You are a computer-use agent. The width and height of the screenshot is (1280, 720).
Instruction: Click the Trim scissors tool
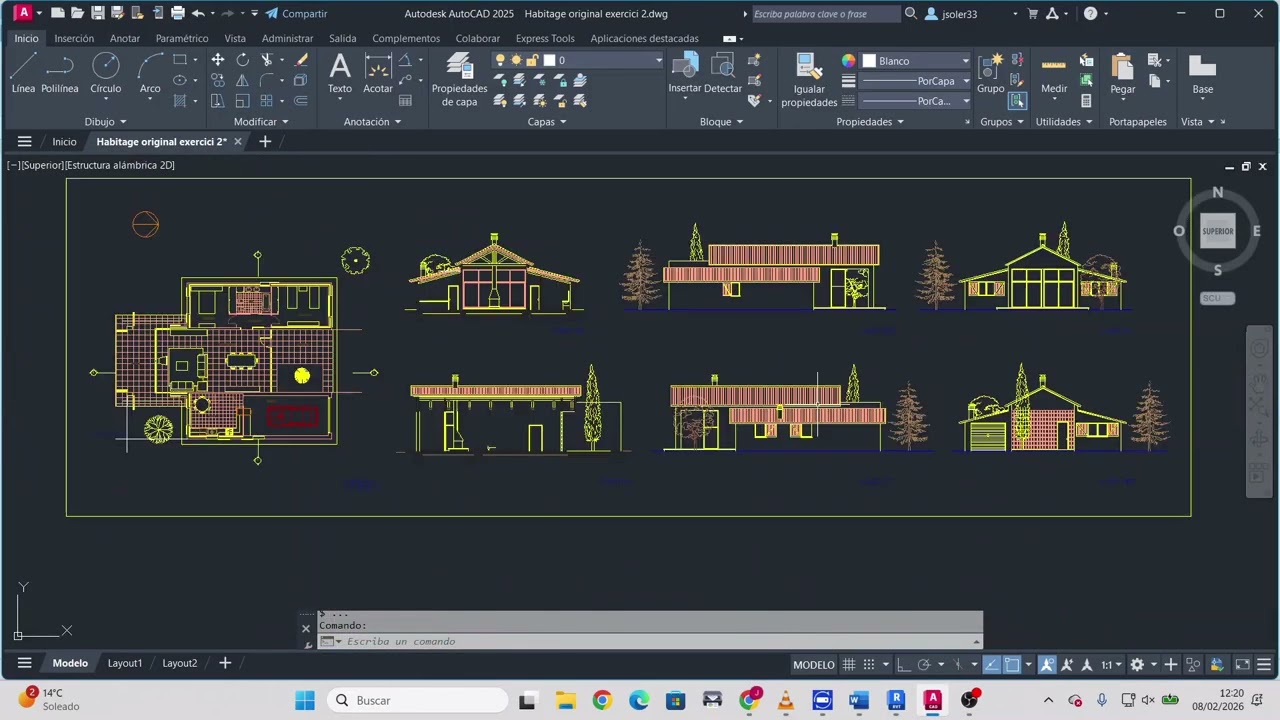[267, 60]
